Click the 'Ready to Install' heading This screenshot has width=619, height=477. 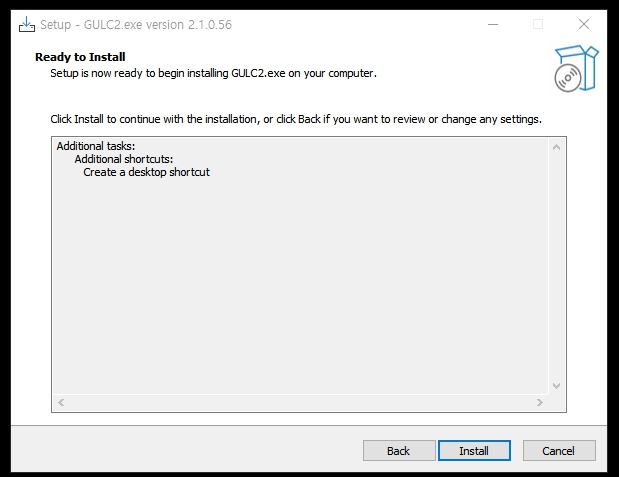pyautogui.click(x=80, y=57)
